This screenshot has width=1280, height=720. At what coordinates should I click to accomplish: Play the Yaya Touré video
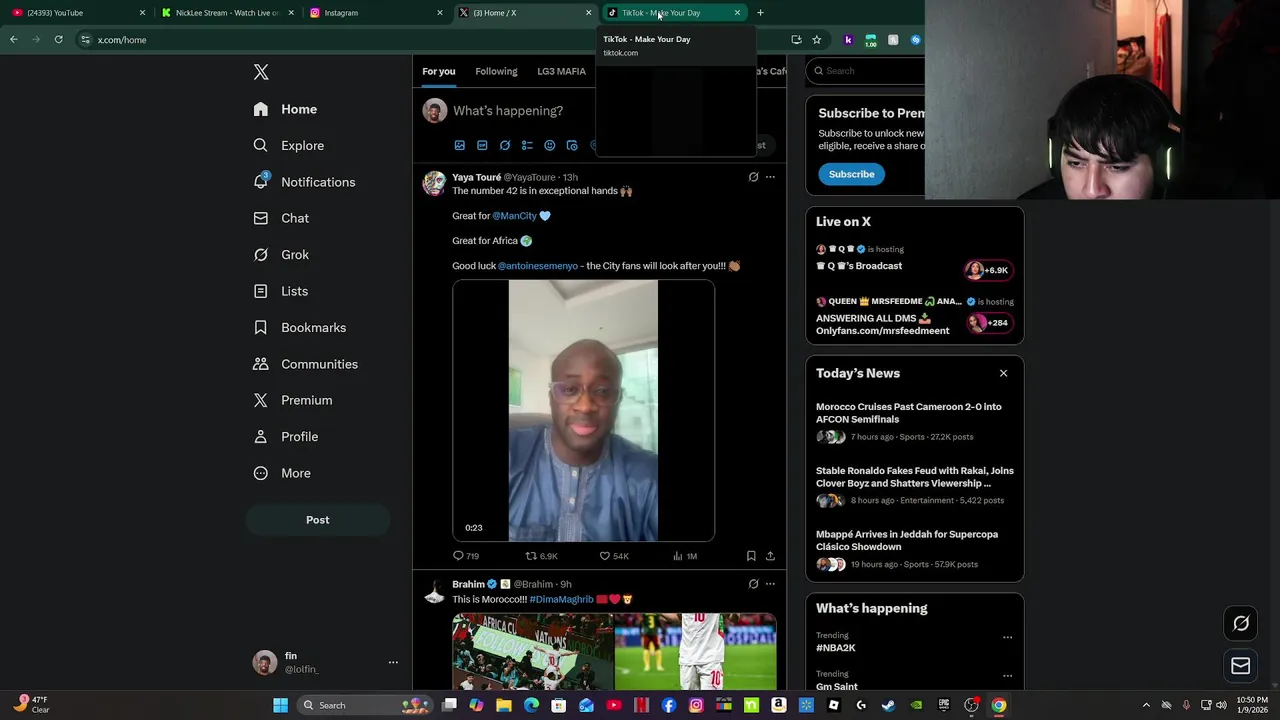coord(583,411)
